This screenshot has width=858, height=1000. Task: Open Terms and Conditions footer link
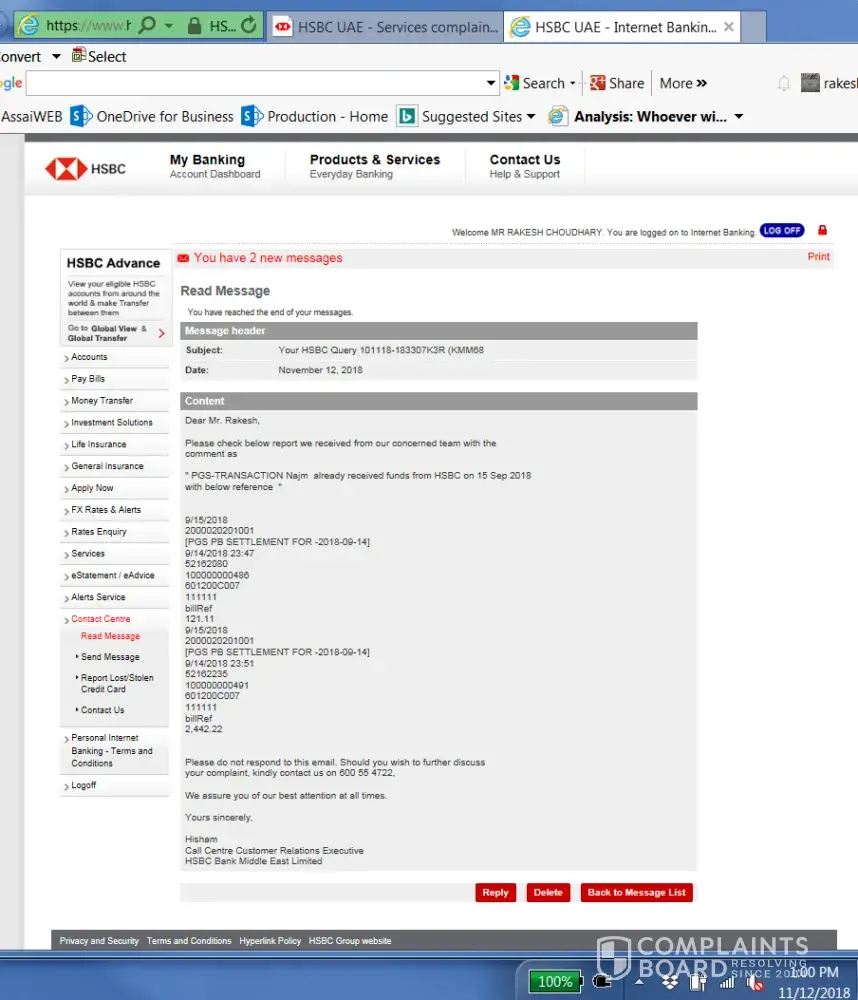[189, 941]
